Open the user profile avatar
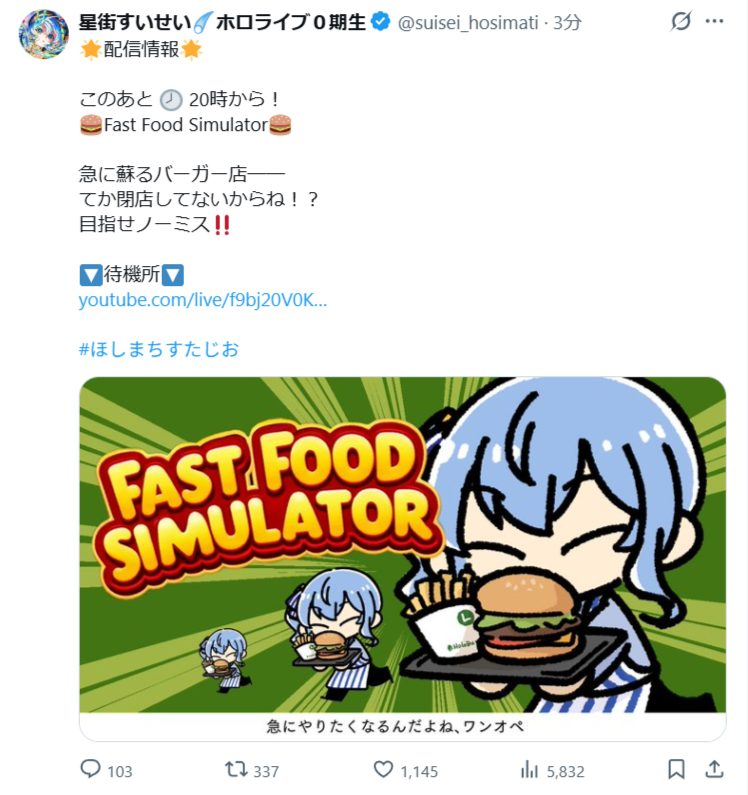Viewport: 748px width, 795px height. tap(44, 34)
